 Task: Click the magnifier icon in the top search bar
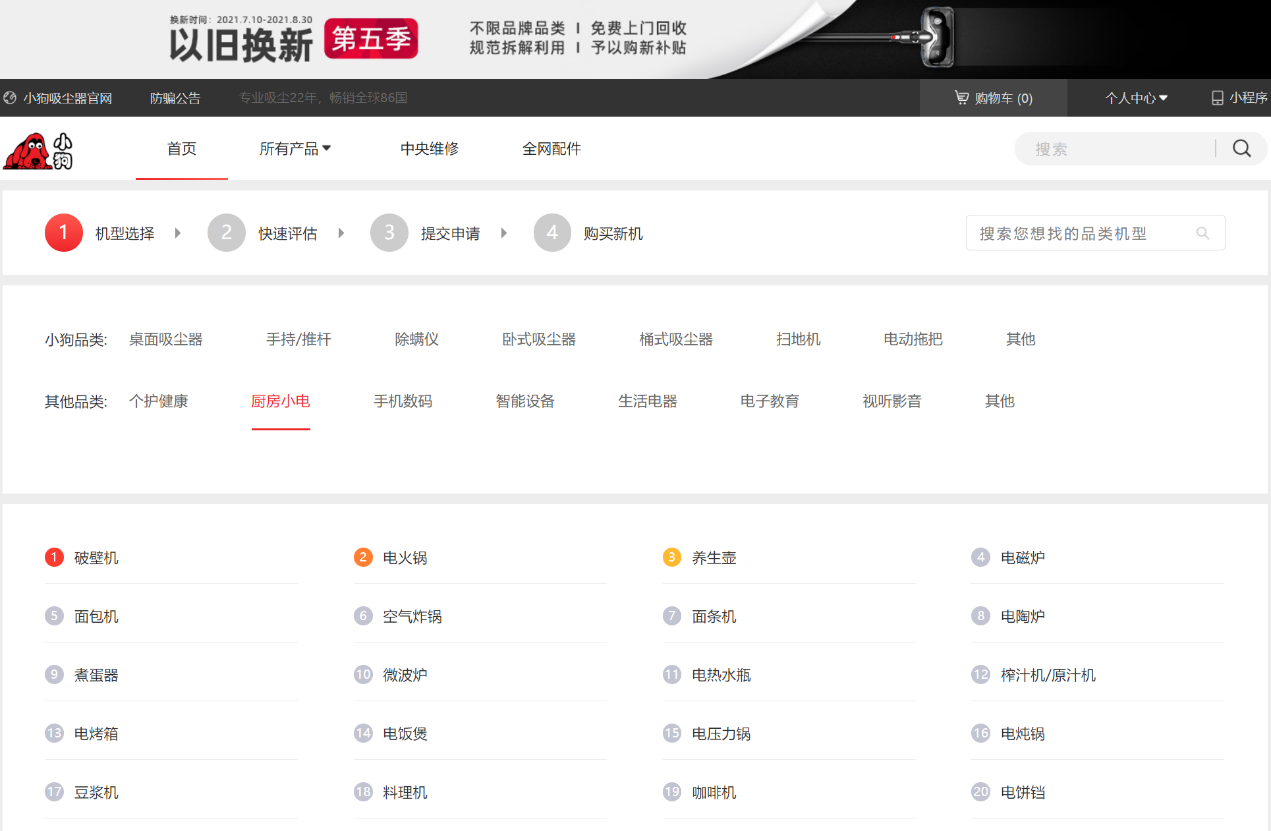click(x=1241, y=148)
